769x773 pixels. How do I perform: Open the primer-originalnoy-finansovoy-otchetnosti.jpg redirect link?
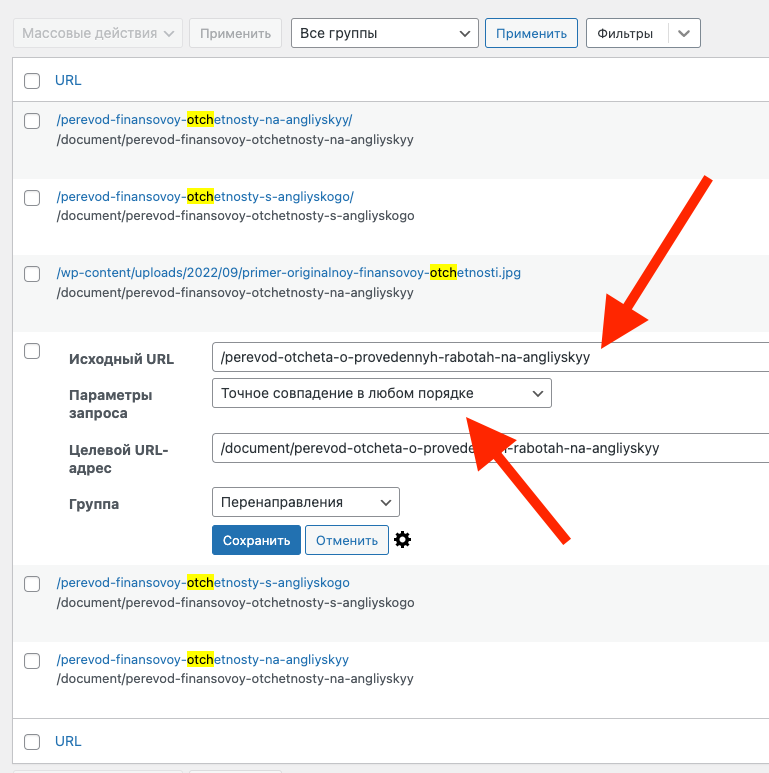click(288, 273)
